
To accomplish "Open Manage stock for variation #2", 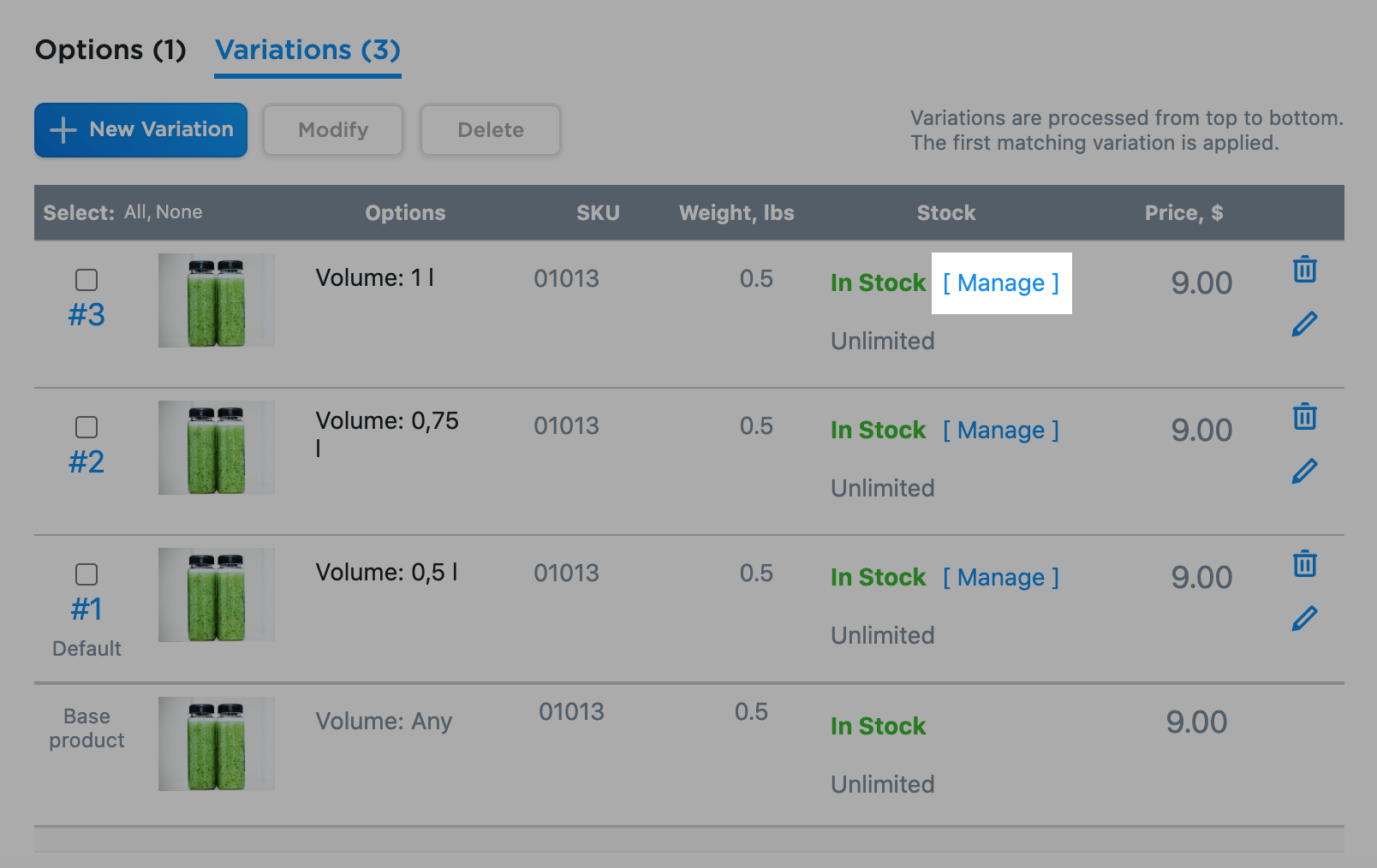I will coord(1000,430).
